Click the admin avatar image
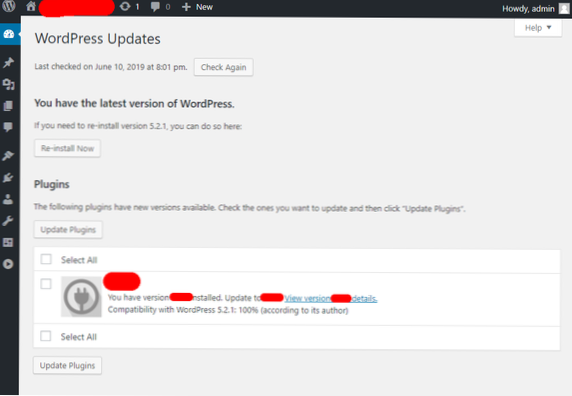Screen dimensions: 572x396 point(564,8)
